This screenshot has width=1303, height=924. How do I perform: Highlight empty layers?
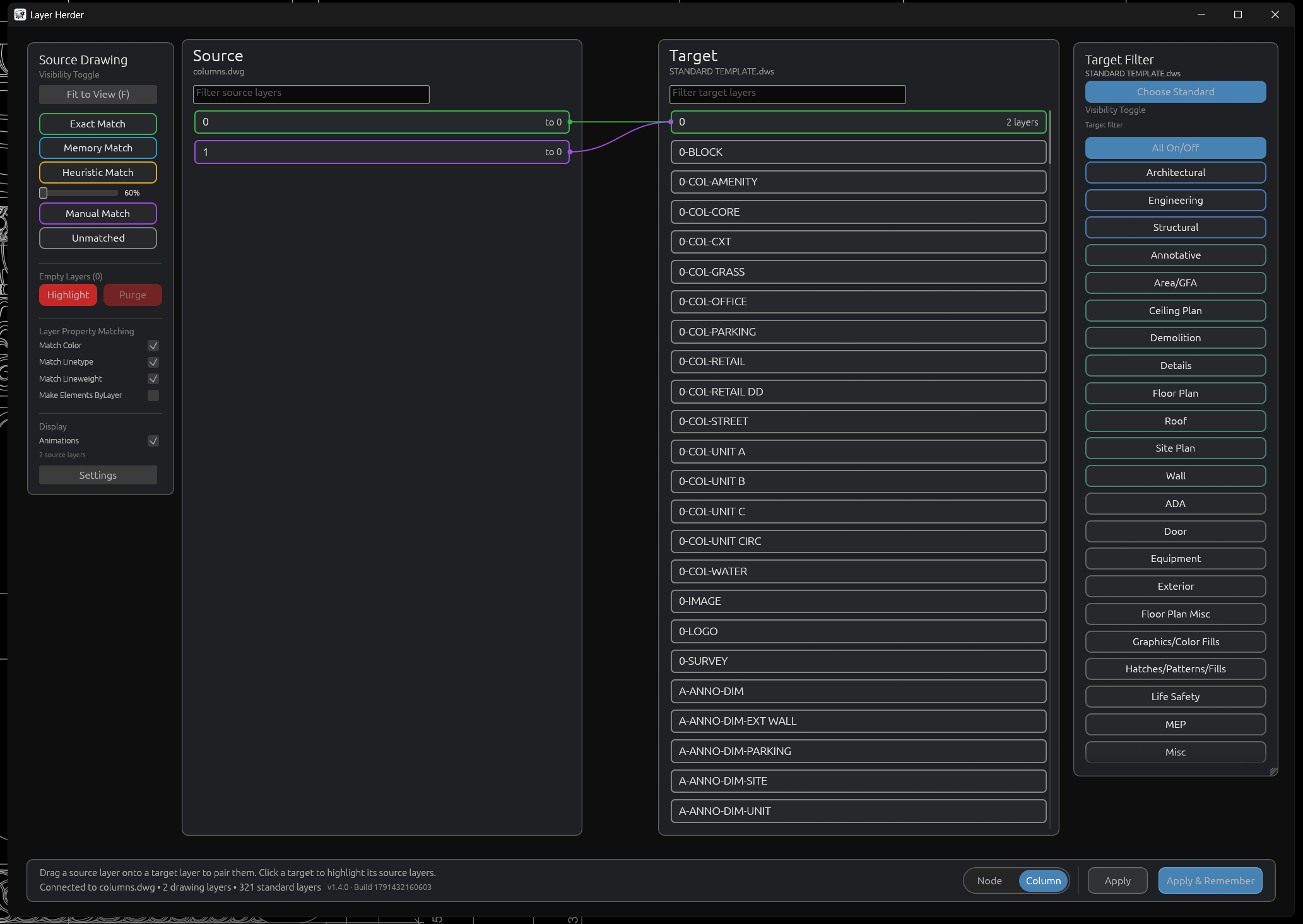68,295
